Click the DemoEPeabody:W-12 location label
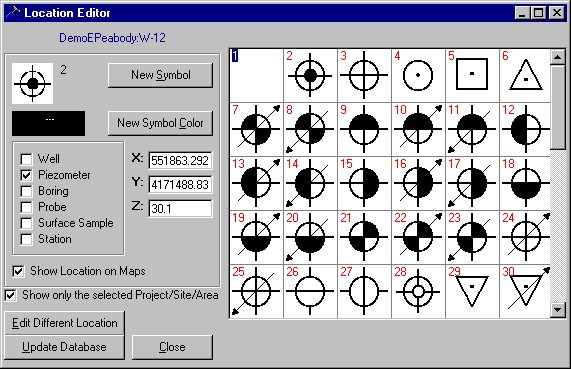 pos(112,38)
